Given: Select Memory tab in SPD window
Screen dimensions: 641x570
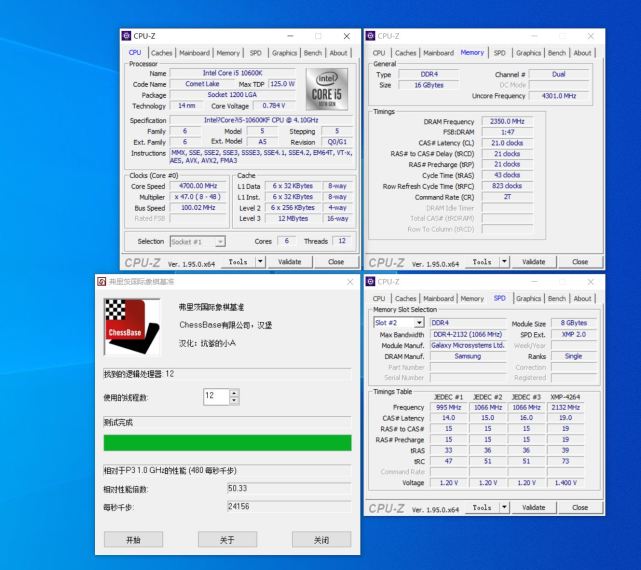Looking at the screenshot, I should tap(472, 298).
